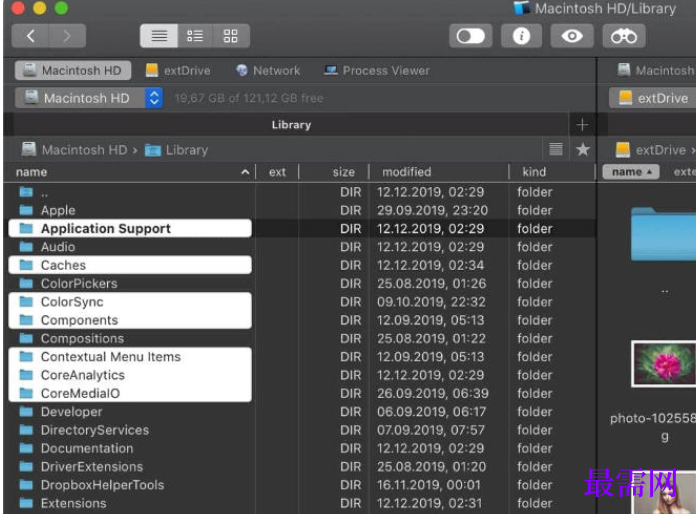Click modified date 26.09.2019, 06:39

(432, 393)
